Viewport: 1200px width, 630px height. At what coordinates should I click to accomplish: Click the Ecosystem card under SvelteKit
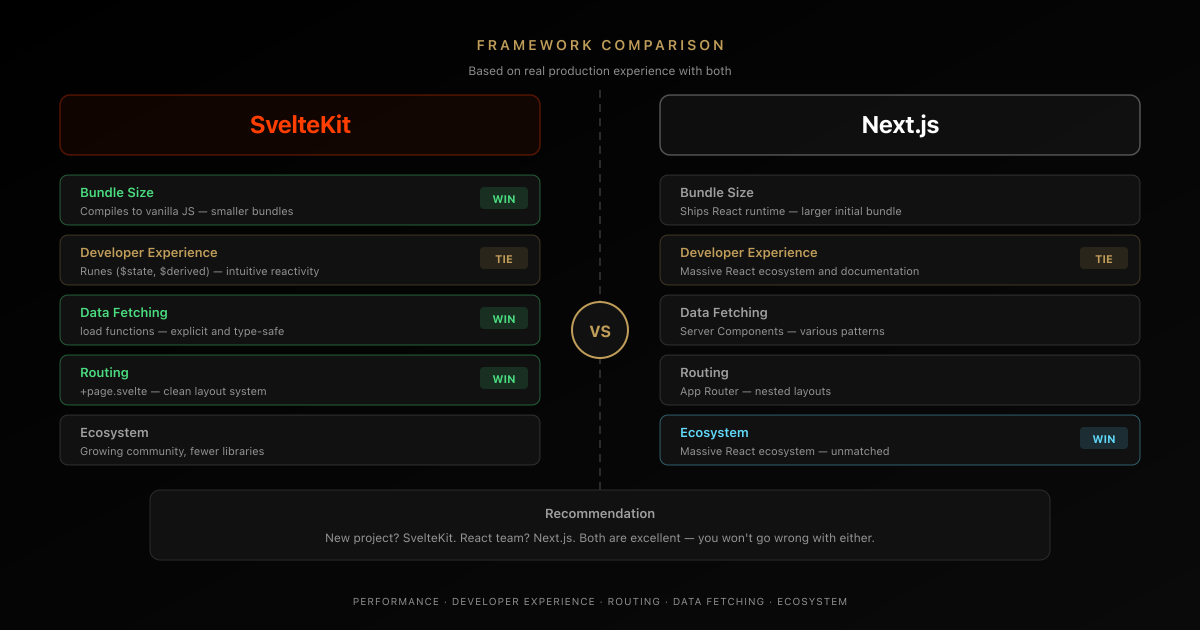click(300, 440)
